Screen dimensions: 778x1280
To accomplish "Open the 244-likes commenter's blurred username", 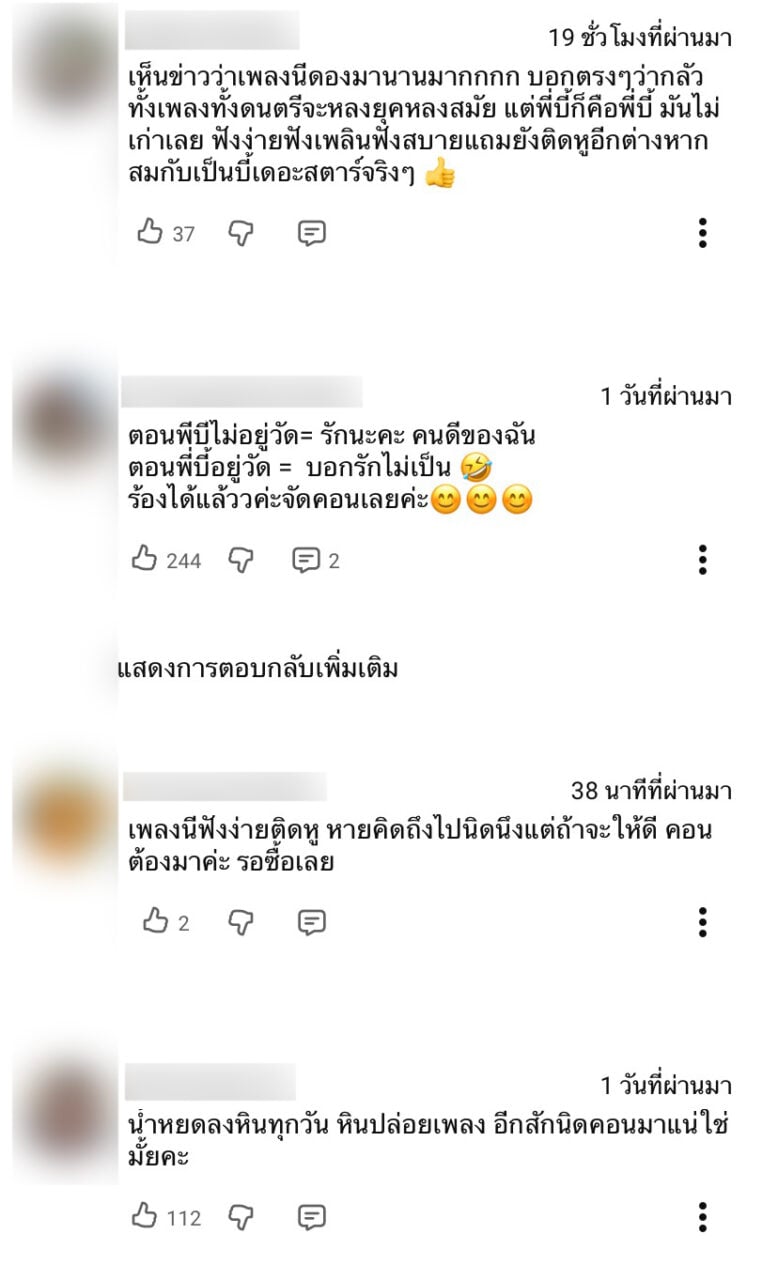I will pos(241,391).
